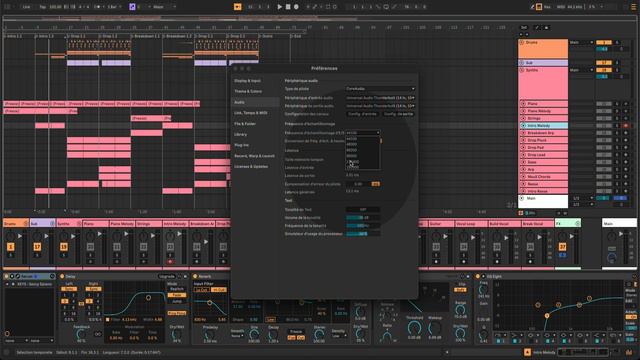Open the Theme & Colors preferences tab
Image resolution: width=640 pixels, height=360 pixels.
(248, 91)
